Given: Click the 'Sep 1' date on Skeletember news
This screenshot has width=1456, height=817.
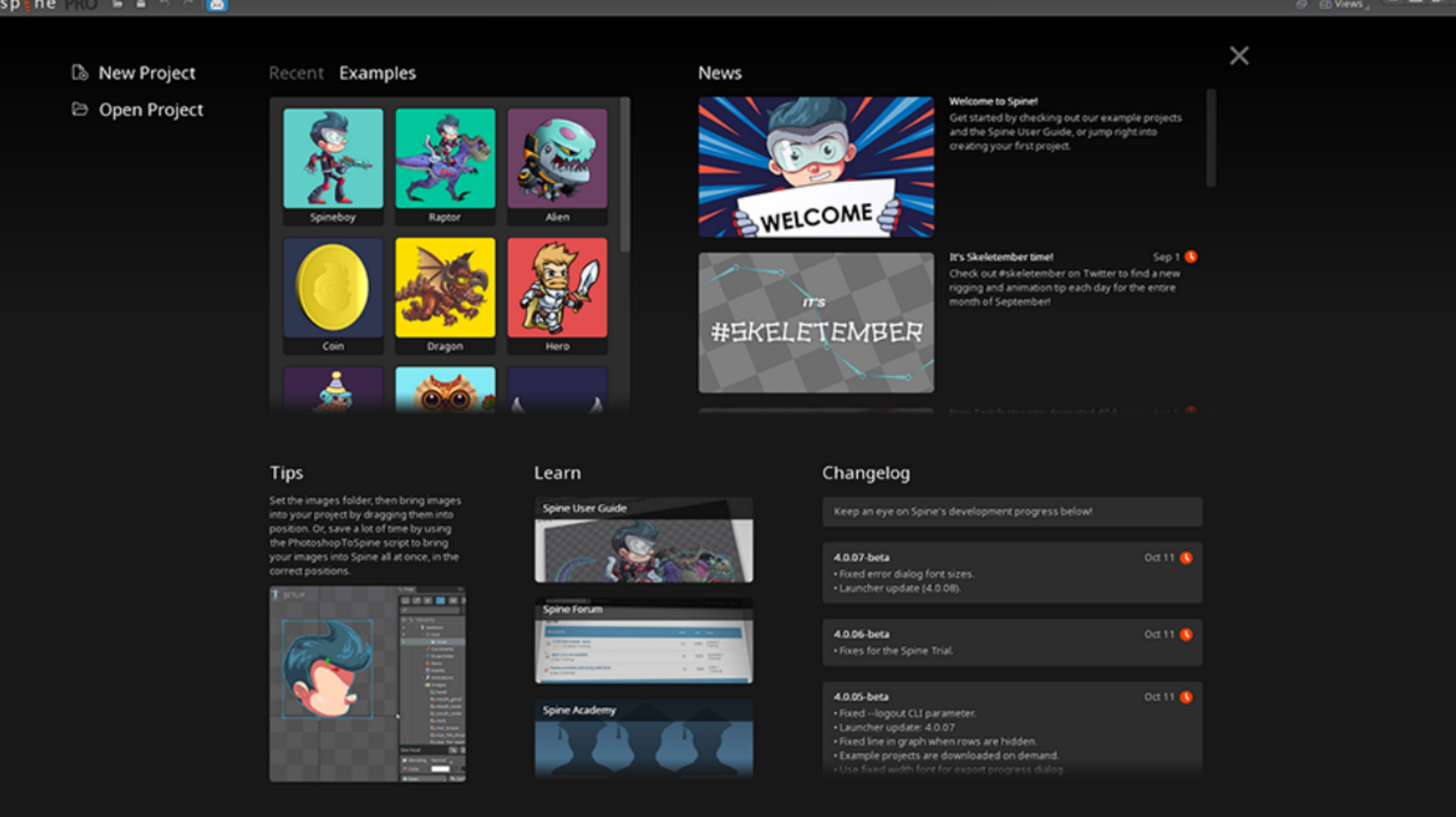Looking at the screenshot, I should pyautogui.click(x=1166, y=257).
